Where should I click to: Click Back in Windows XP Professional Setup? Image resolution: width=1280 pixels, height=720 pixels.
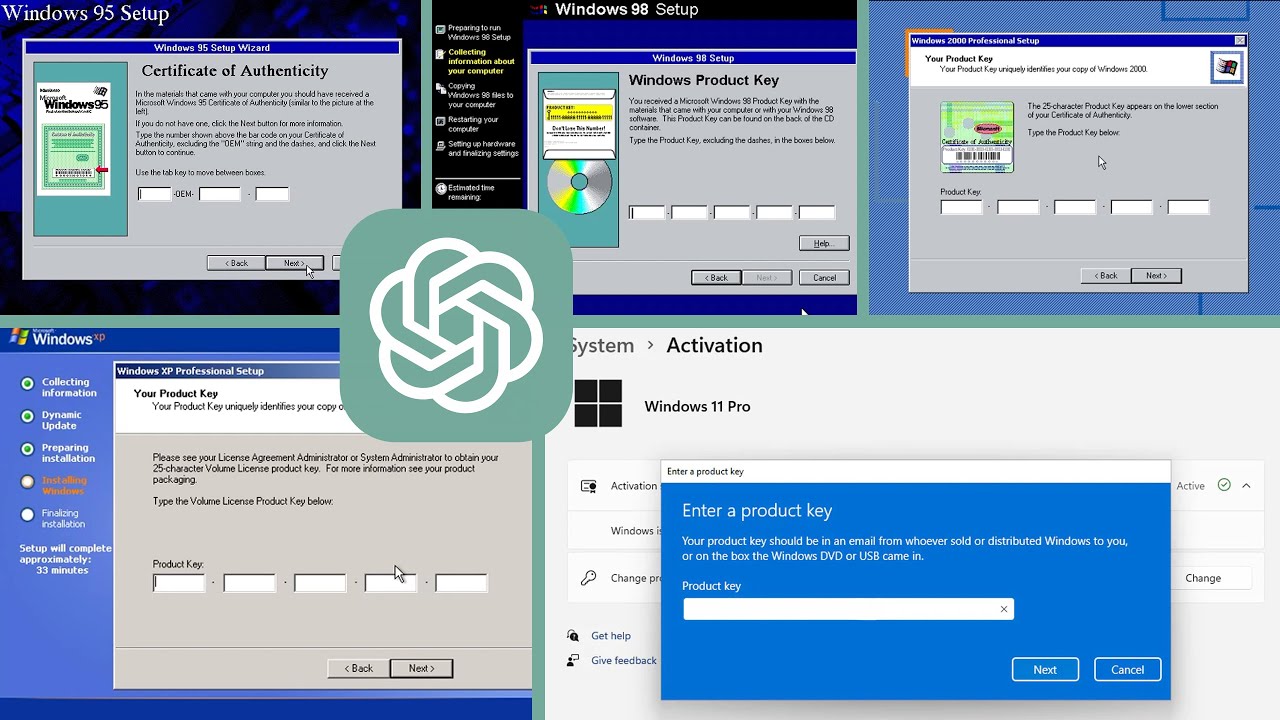click(x=358, y=668)
